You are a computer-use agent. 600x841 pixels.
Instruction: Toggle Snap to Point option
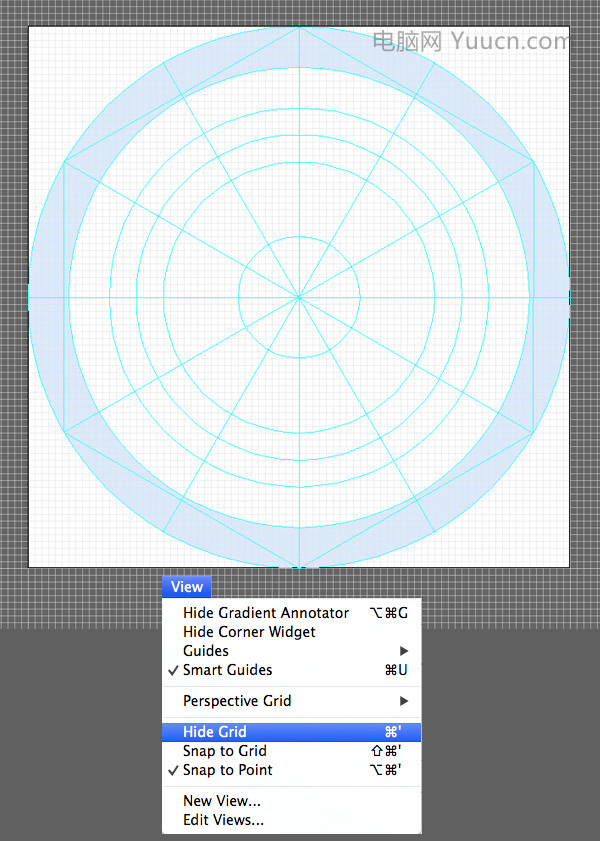292,770
